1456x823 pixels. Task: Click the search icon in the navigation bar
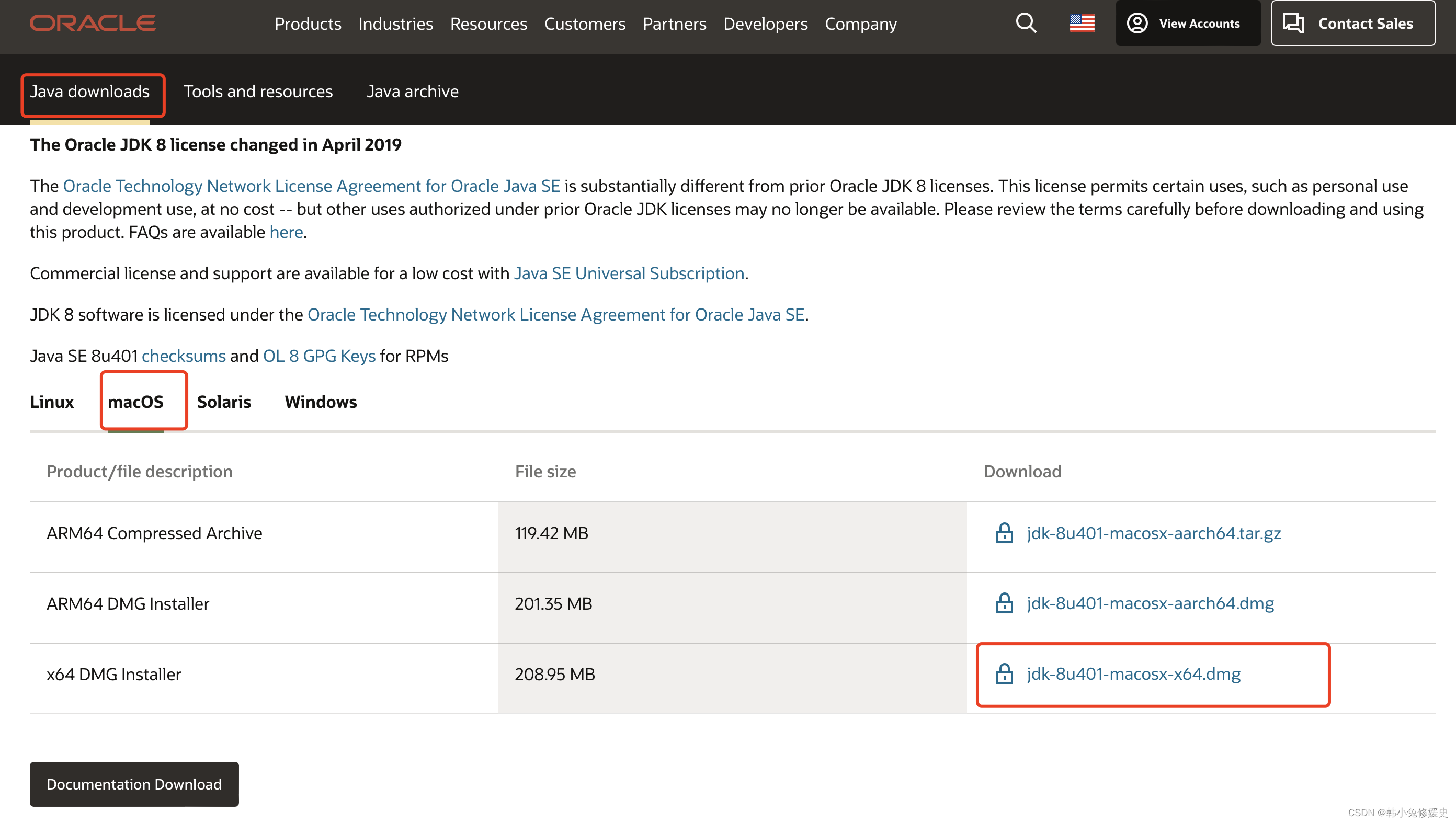(x=1025, y=22)
